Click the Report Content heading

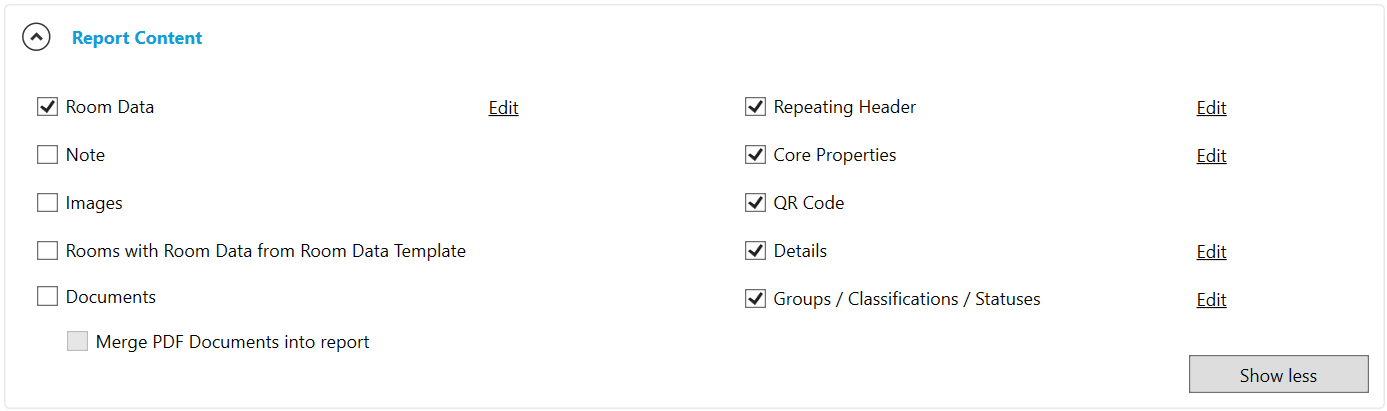[137, 38]
